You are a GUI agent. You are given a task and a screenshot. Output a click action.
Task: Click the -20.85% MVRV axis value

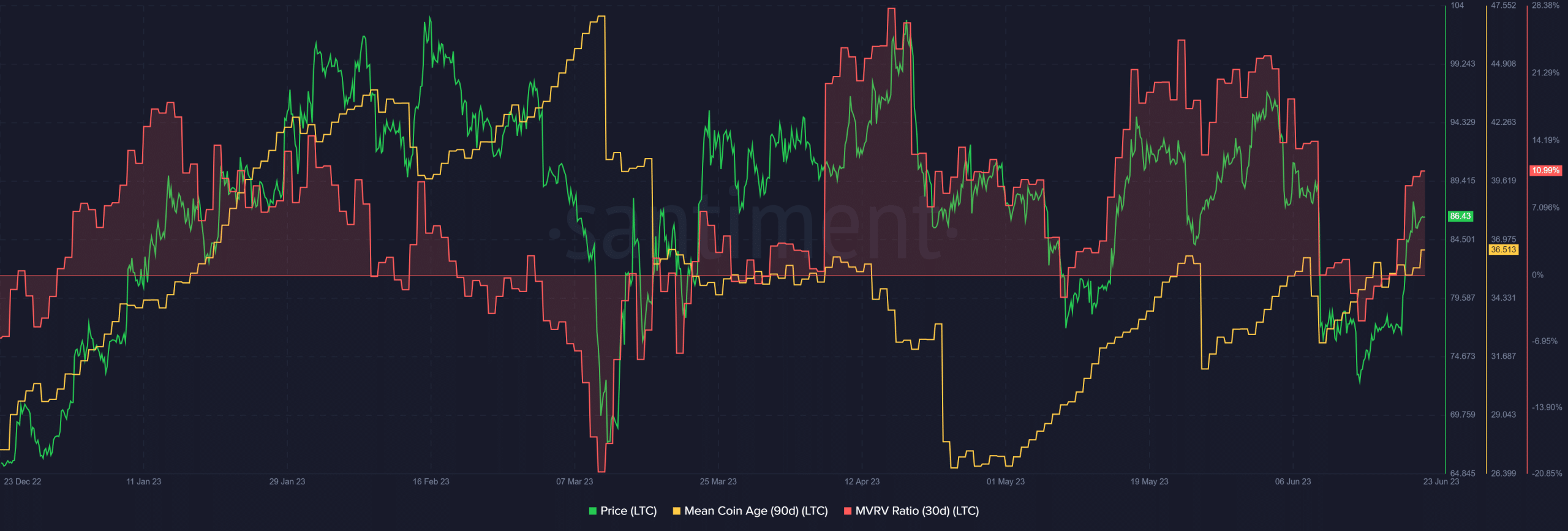click(1547, 473)
